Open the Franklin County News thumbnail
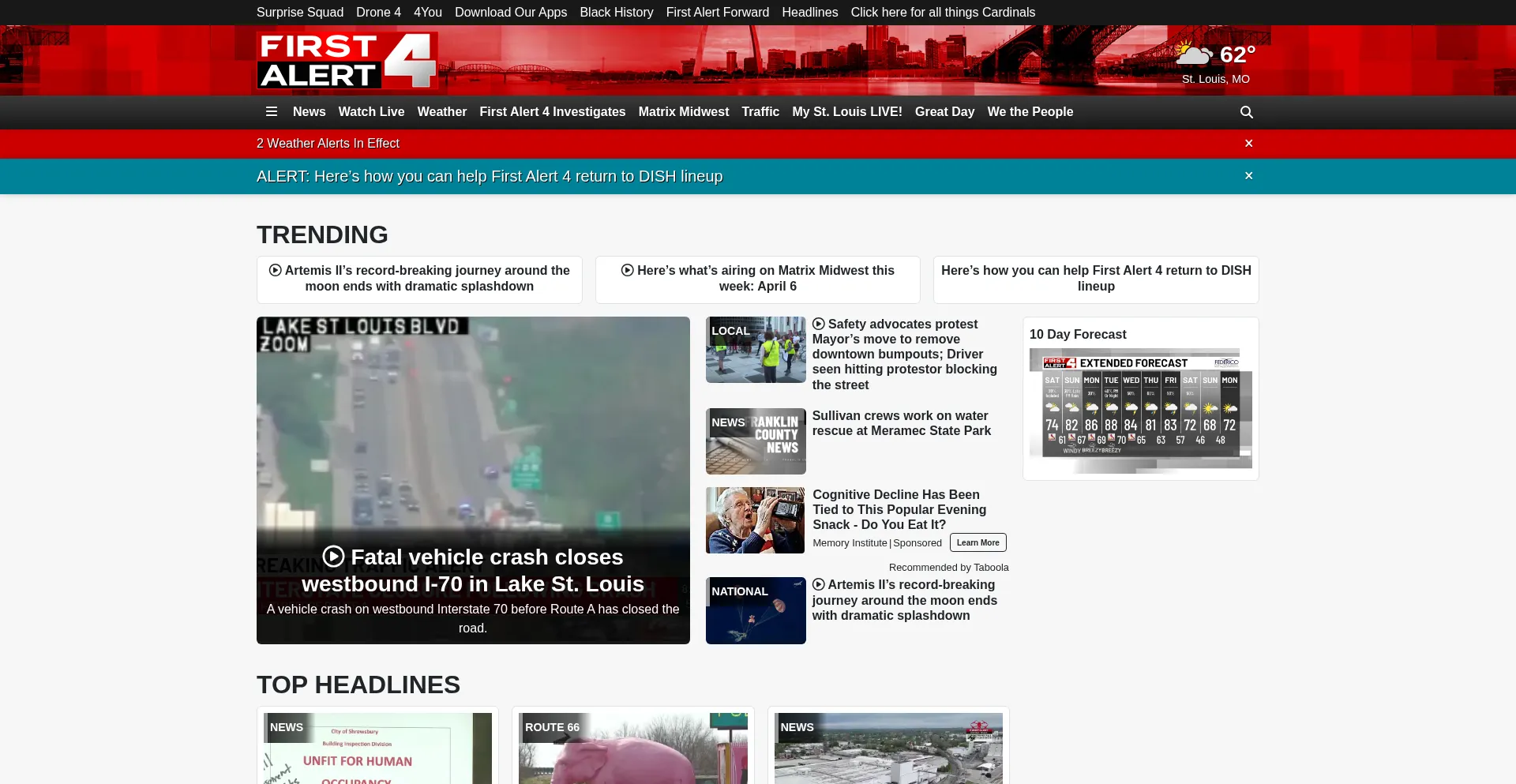The width and height of the screenshot is (1516, 784). pyautogui.click(x=756, y=441)
